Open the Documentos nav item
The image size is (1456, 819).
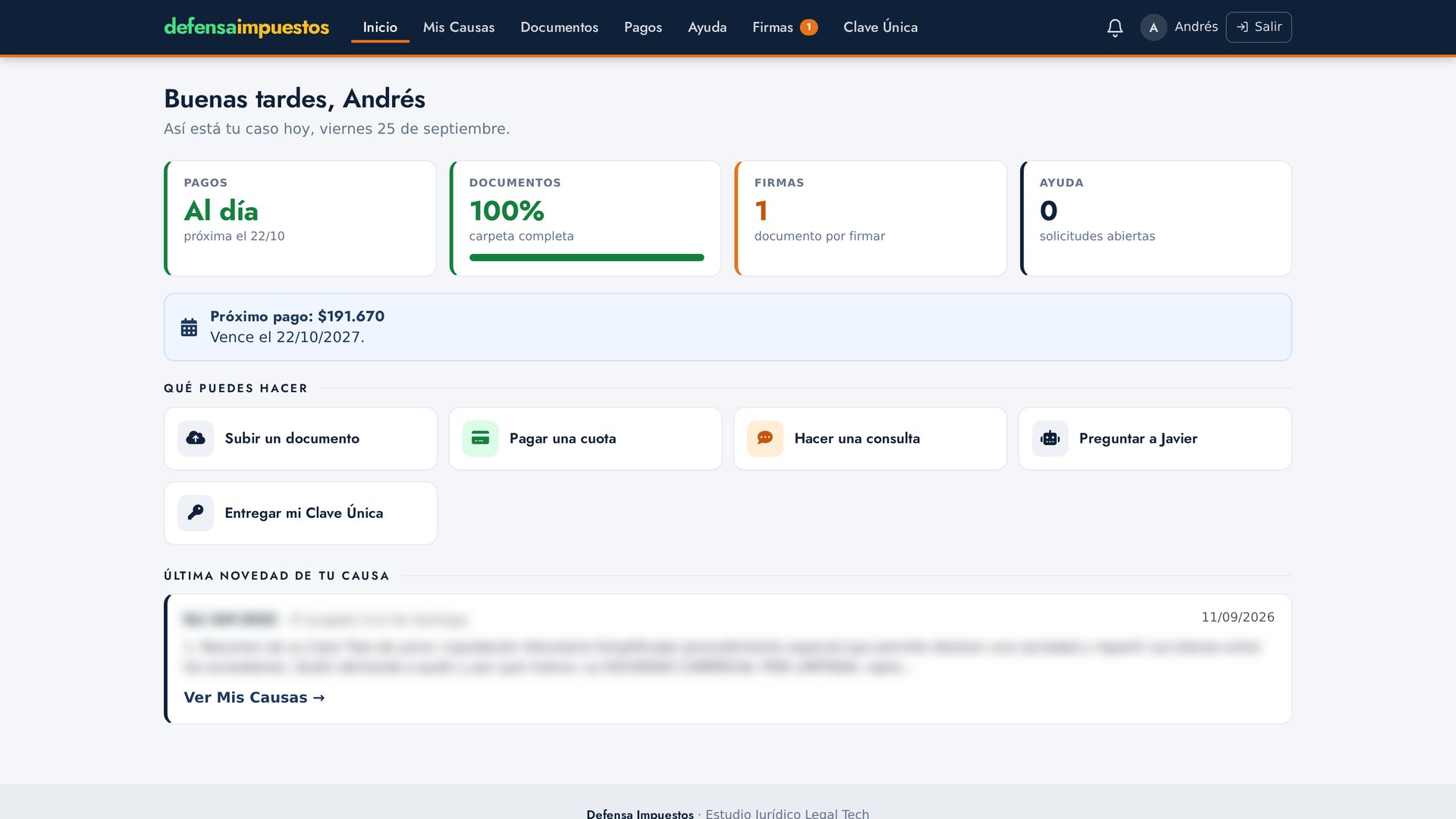[560, 27]
